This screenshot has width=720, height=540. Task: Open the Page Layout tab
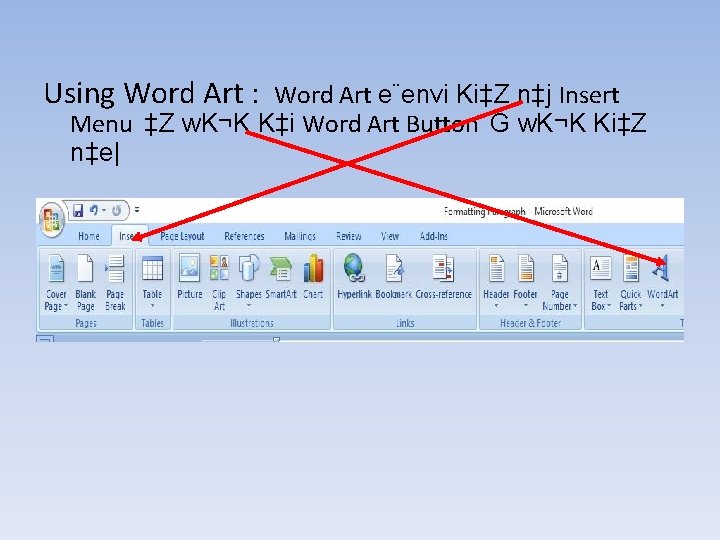pos(182,236)
